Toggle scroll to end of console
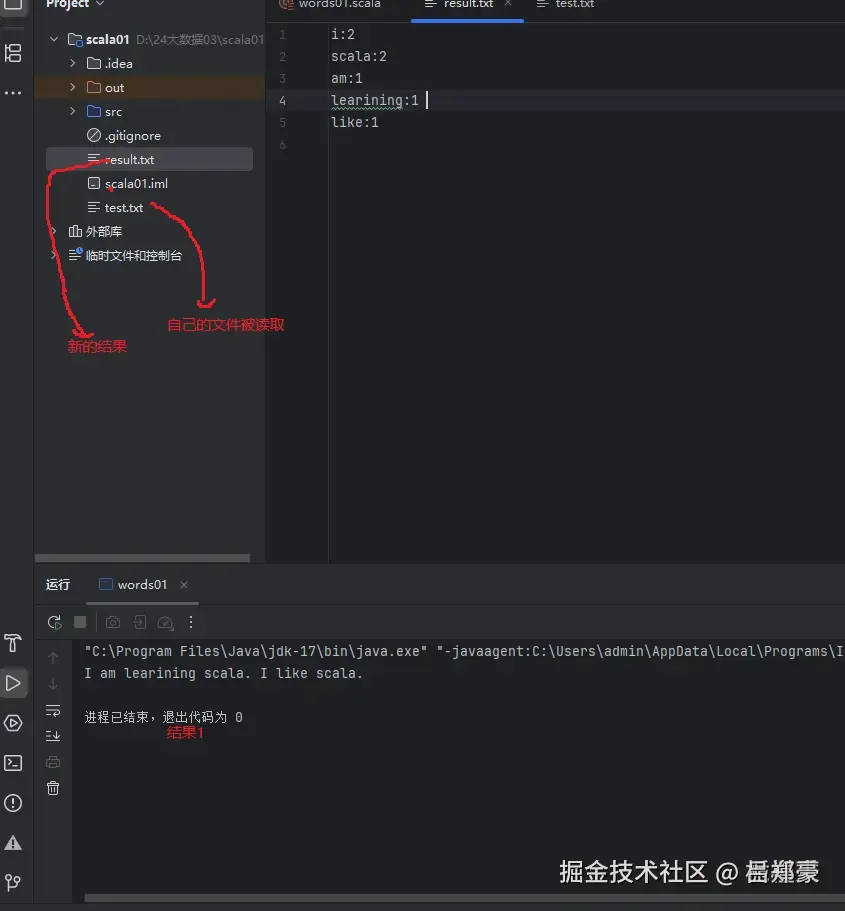845x911 pixels. click(x=53, y=736)
